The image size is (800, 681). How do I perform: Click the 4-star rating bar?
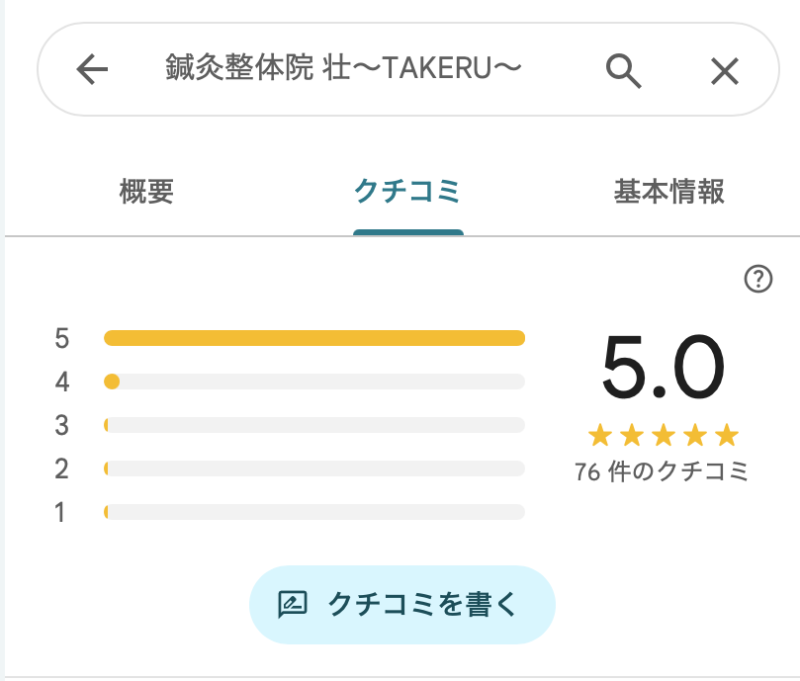click(314, 381)
